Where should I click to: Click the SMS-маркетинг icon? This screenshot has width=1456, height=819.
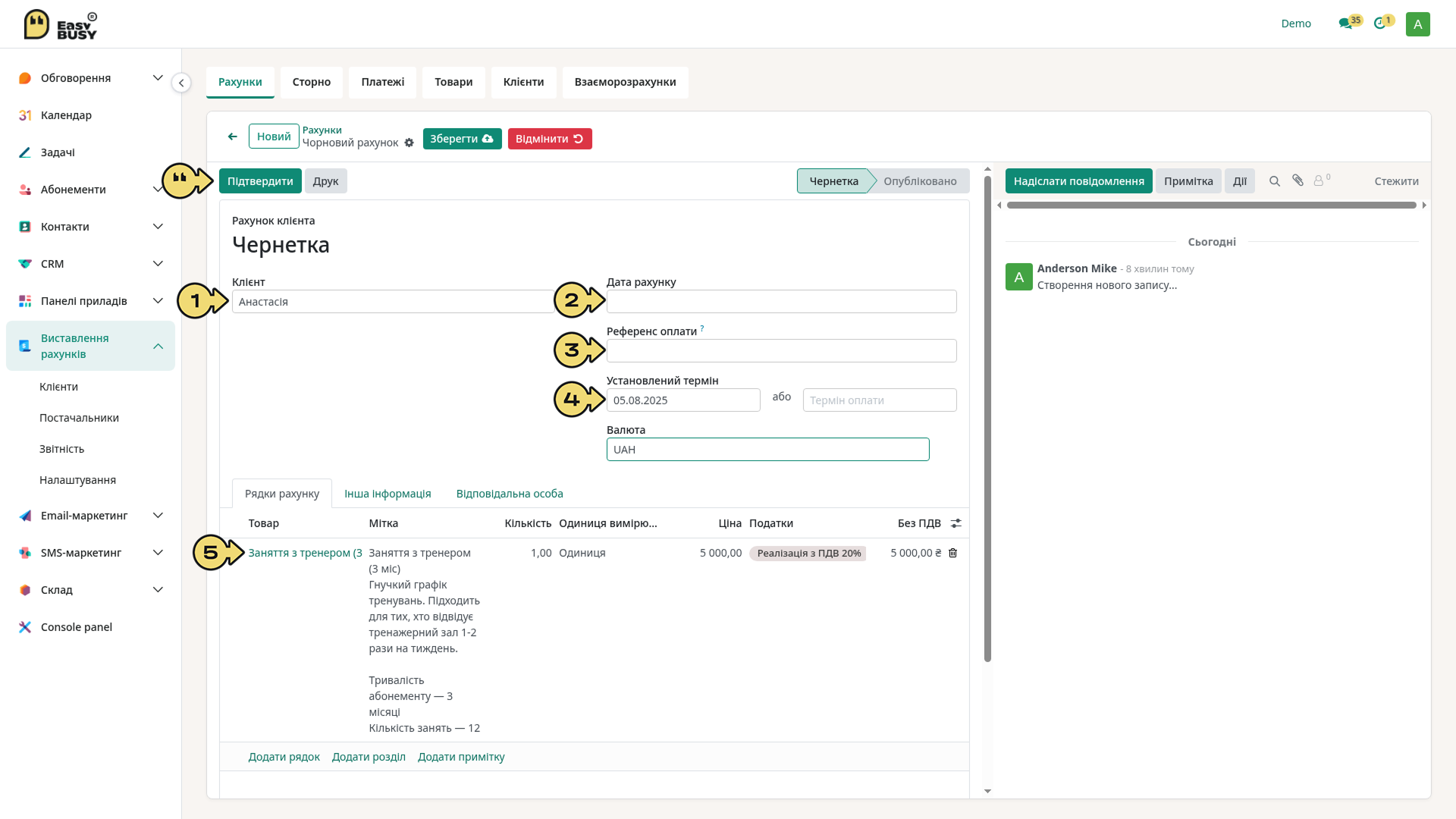tap(25, 553)
